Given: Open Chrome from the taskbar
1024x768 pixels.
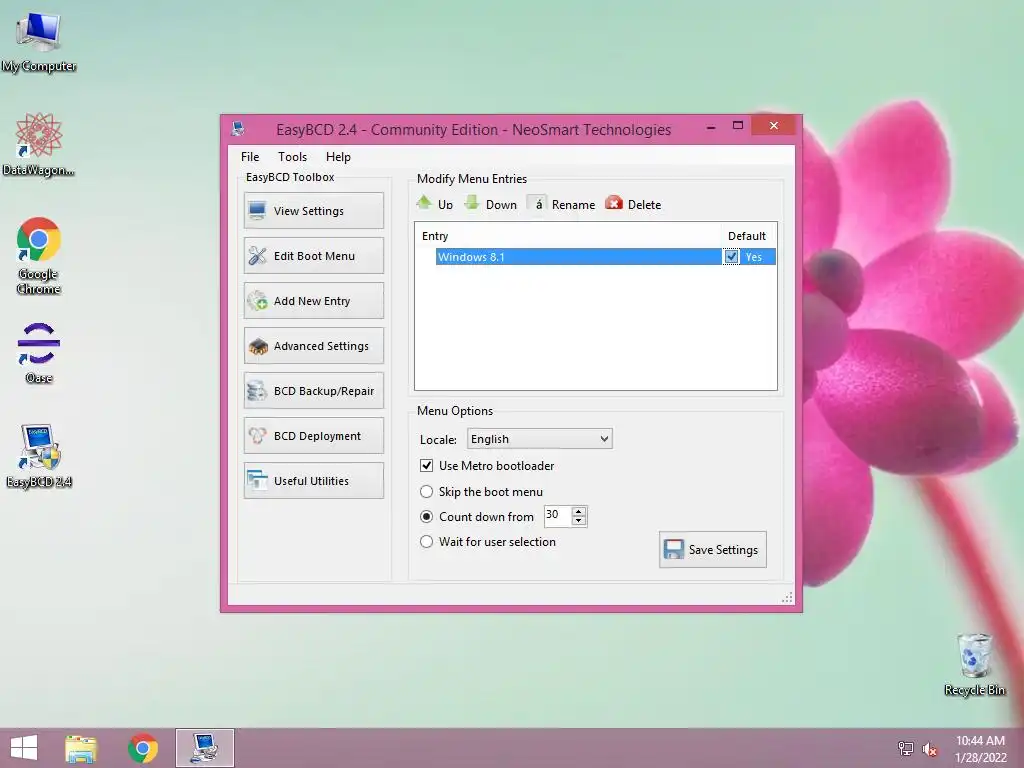Looking at the screenshot, I should tap(143, 748).
